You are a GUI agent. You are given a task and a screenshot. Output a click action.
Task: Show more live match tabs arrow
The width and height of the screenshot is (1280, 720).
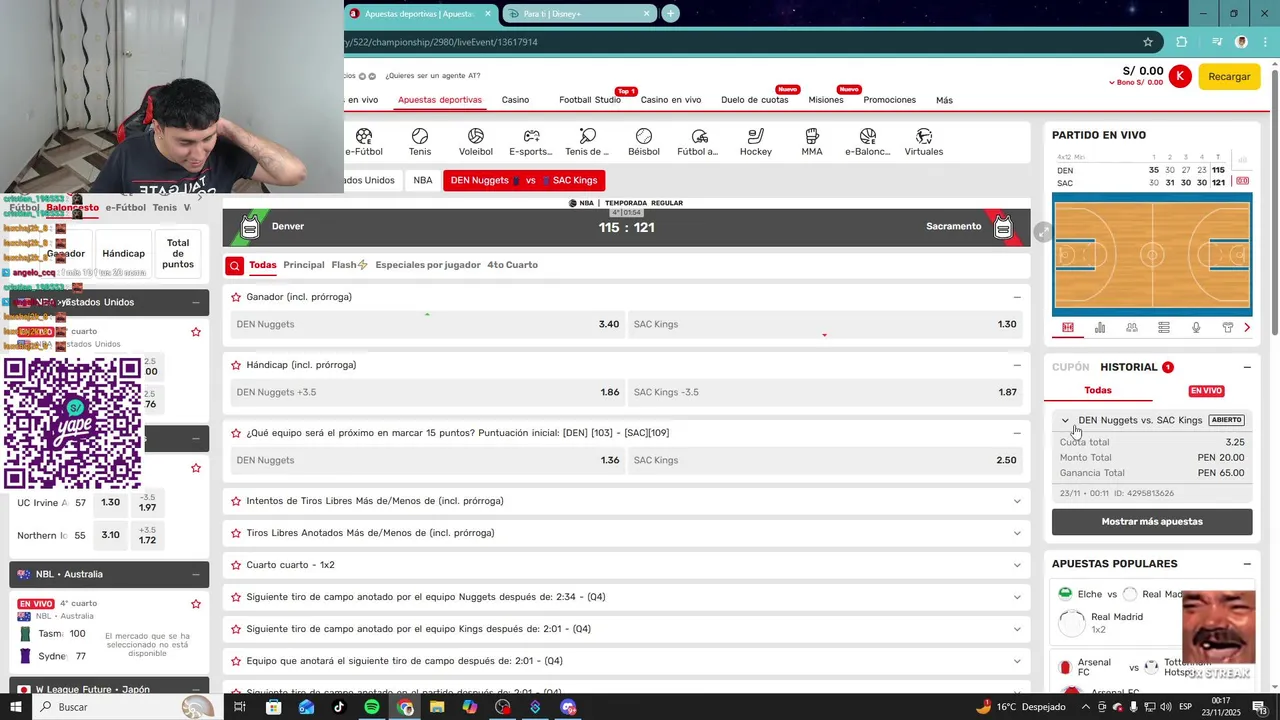pos(1247,327)
